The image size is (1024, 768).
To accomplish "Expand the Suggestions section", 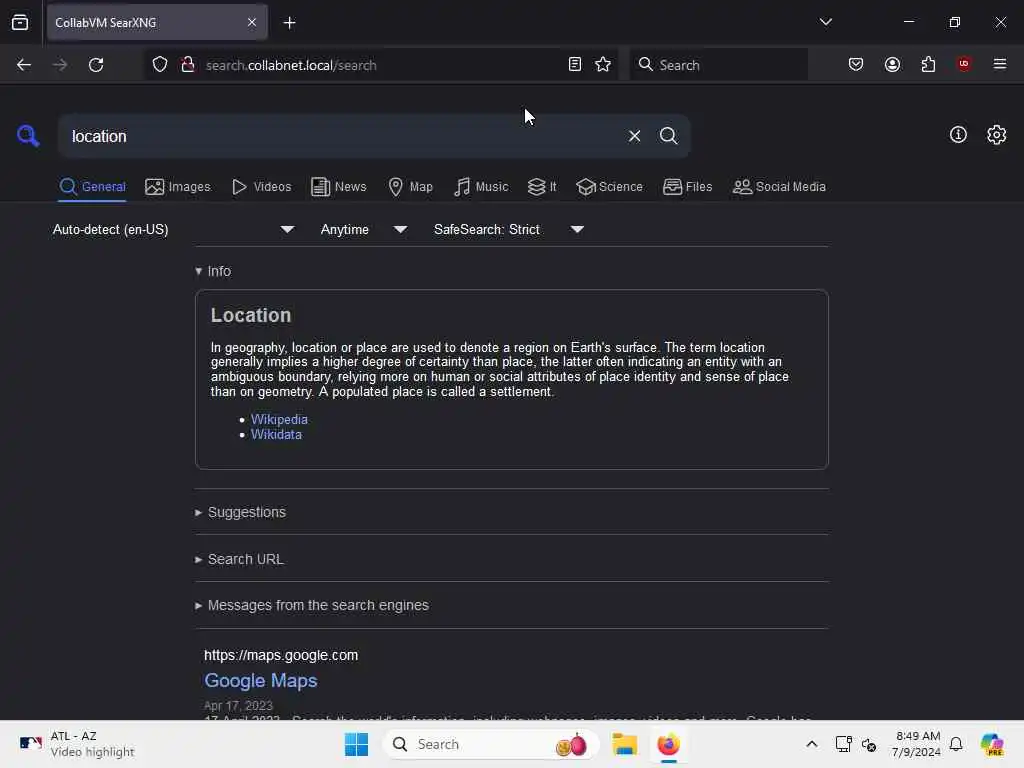I will tap(240, 512).
